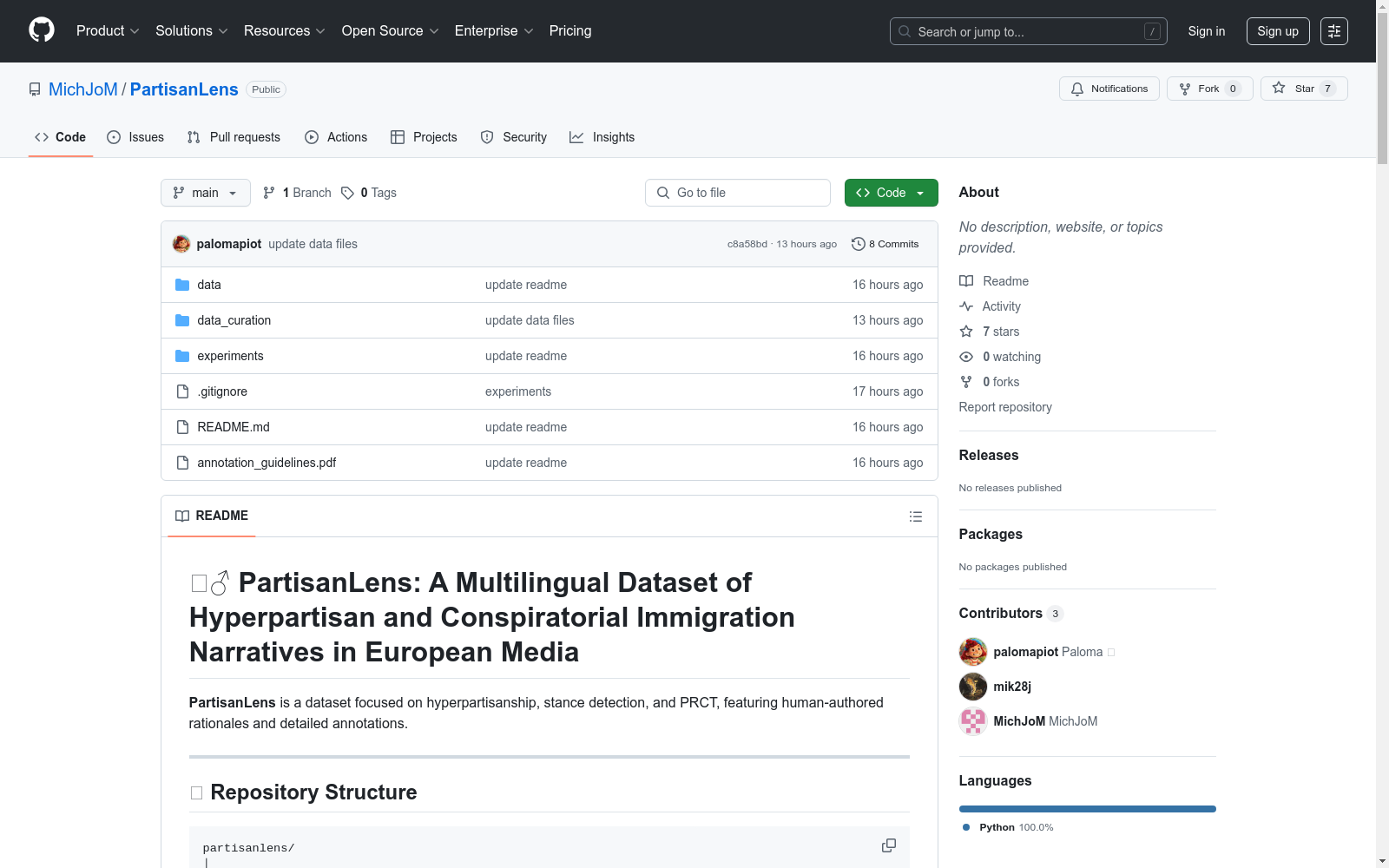
Task: Click the Sign in link
Action: 1207,31
